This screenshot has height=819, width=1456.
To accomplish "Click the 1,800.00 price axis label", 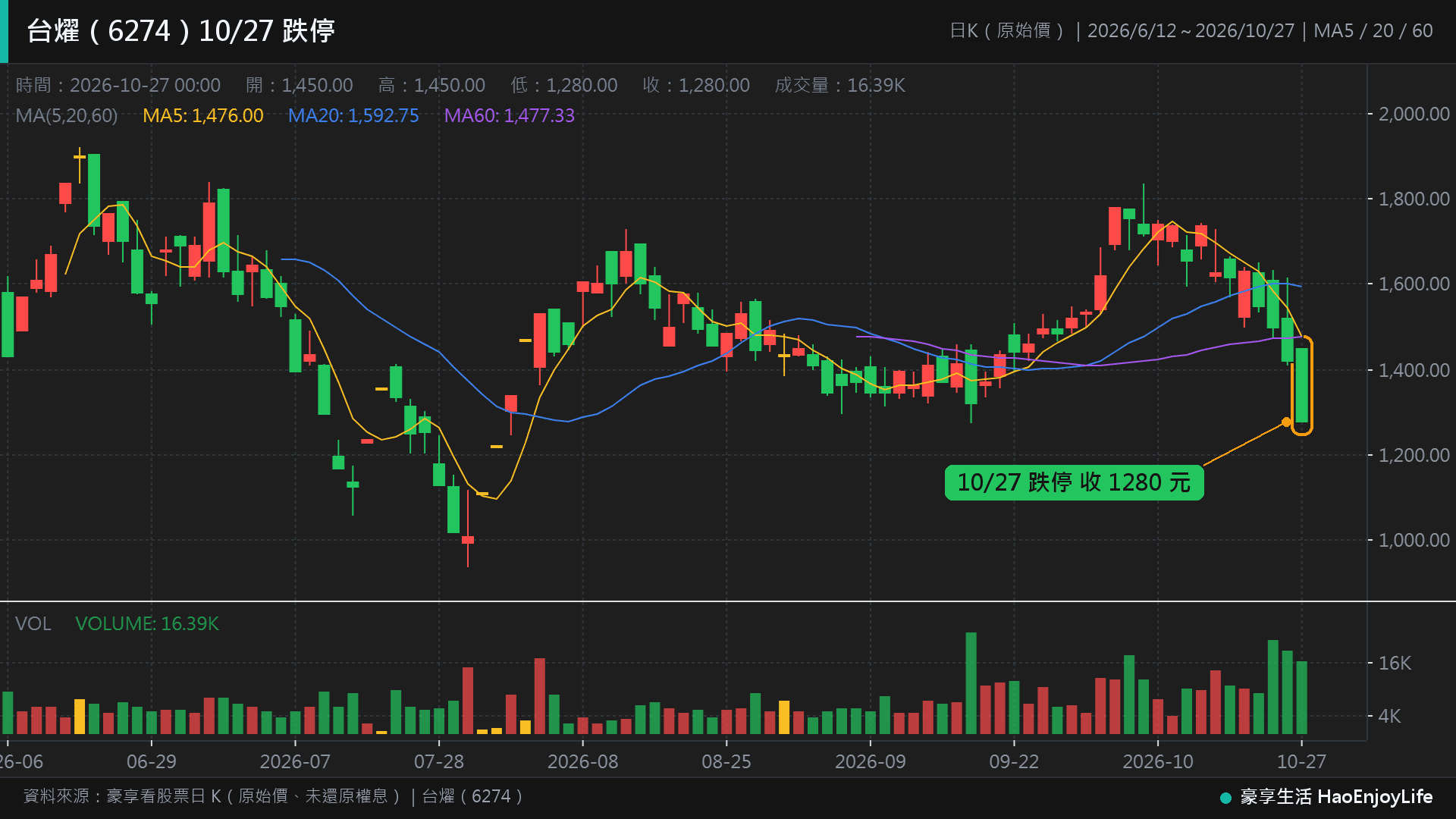I will pyautogui.click(x=1414, y=199).
